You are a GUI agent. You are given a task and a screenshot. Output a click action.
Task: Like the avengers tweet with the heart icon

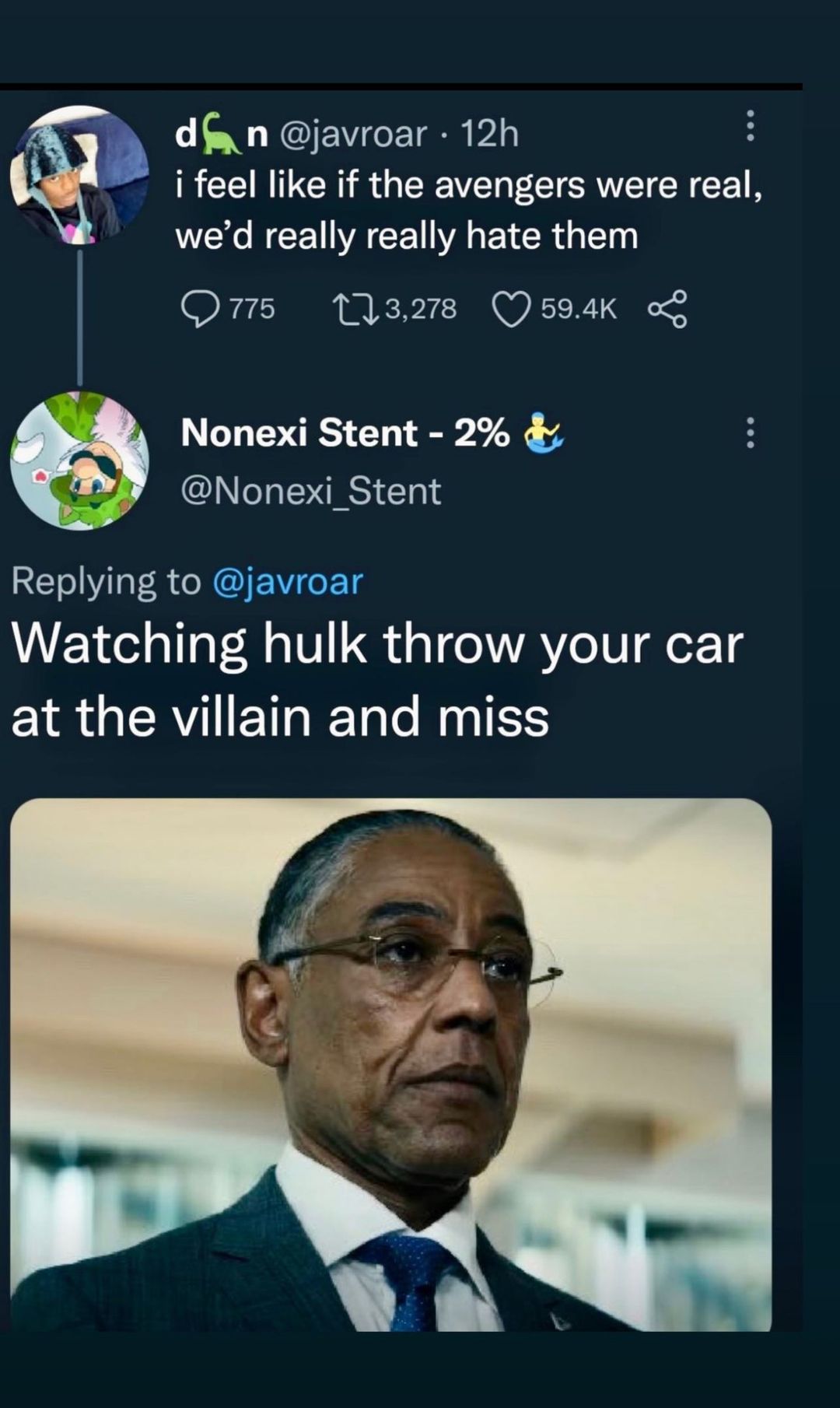click(512, 310)
